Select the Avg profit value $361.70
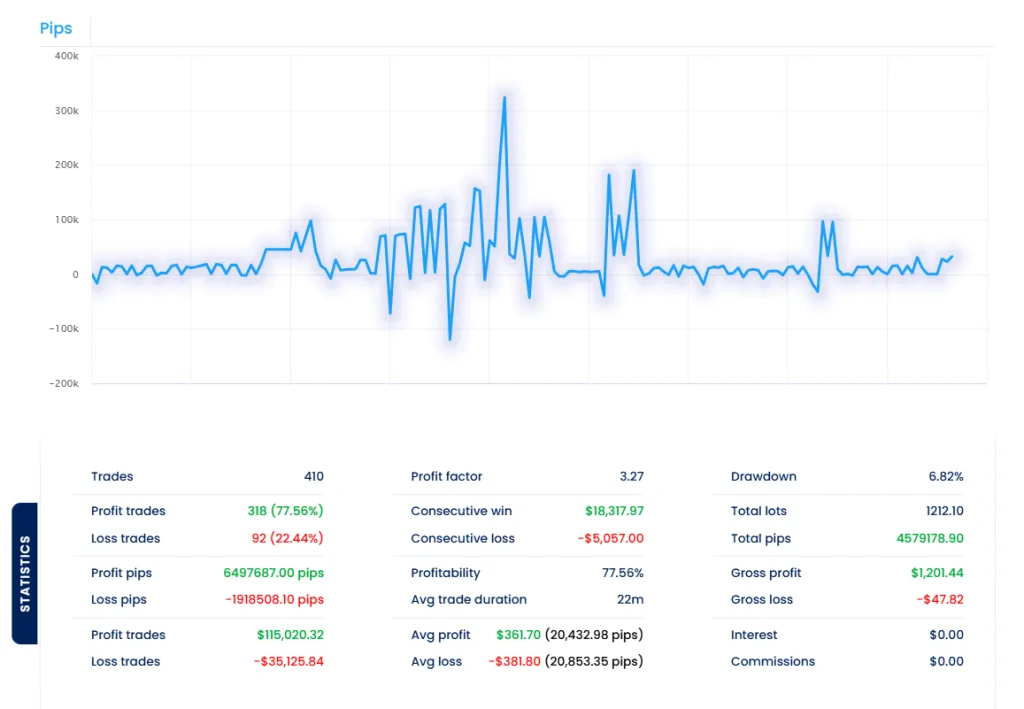Image resolution: width=1024 pixels, height=709 pixels. coord(518,635)
